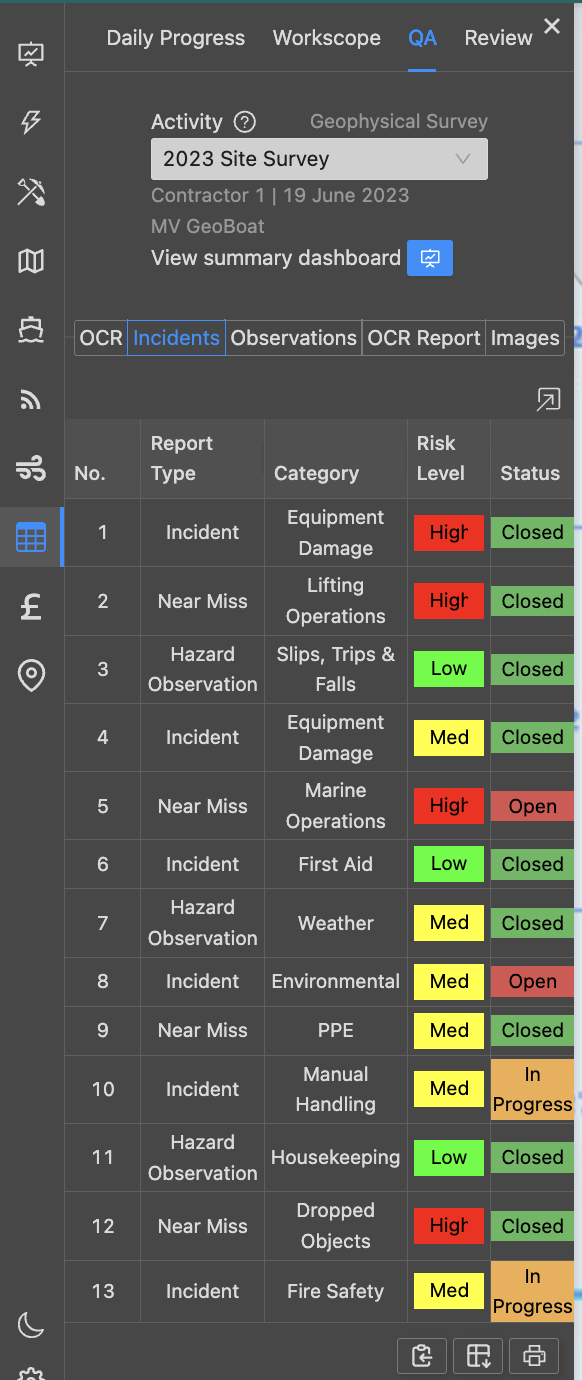
Task: Click the Activity help question mark
Action: [x=245, y=122]
